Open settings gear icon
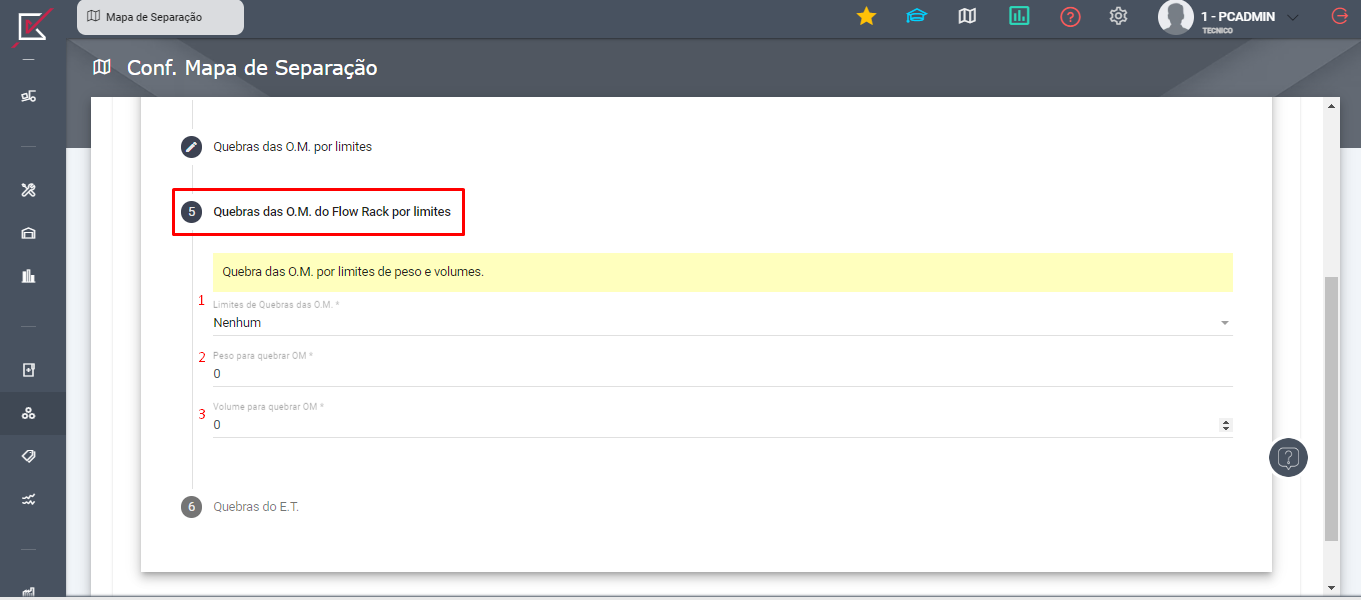Image resolution: width=1361 pixels, height=600 pixels. coord(1119,16)
